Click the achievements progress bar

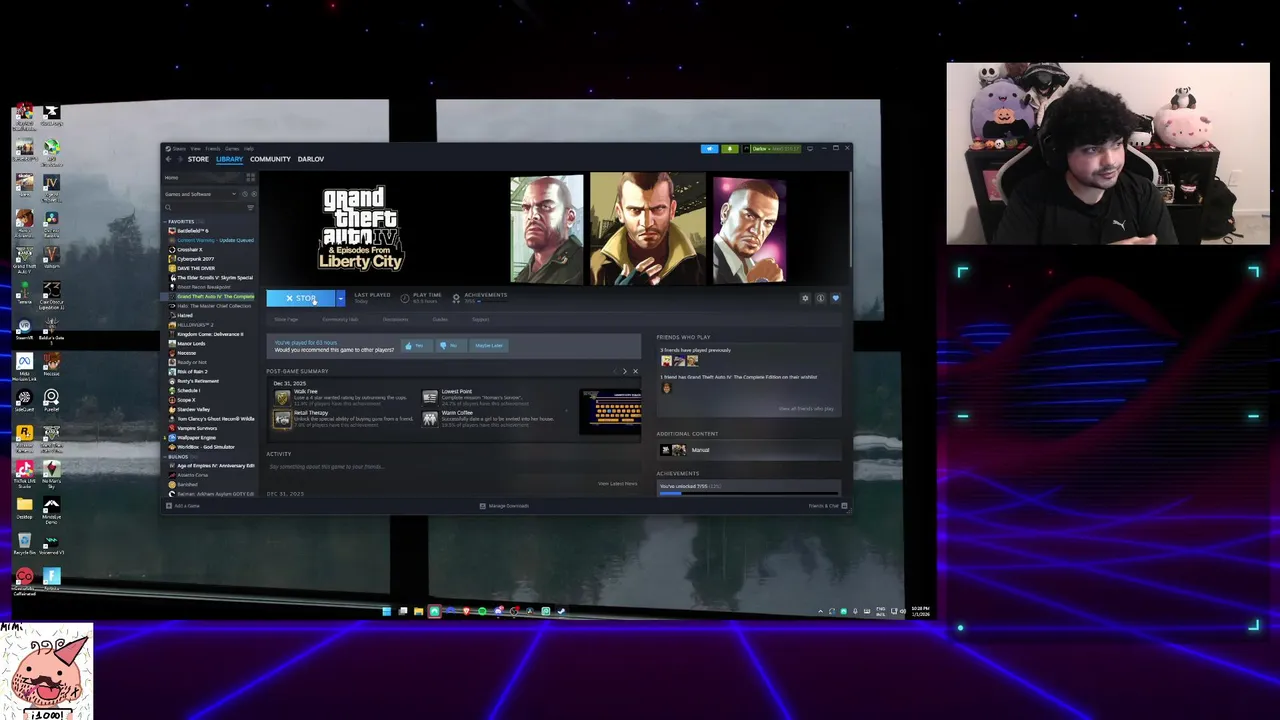(748, 492)
